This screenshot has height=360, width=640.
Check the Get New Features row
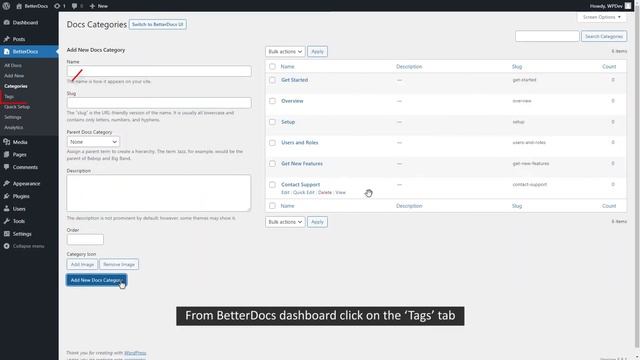272,164
